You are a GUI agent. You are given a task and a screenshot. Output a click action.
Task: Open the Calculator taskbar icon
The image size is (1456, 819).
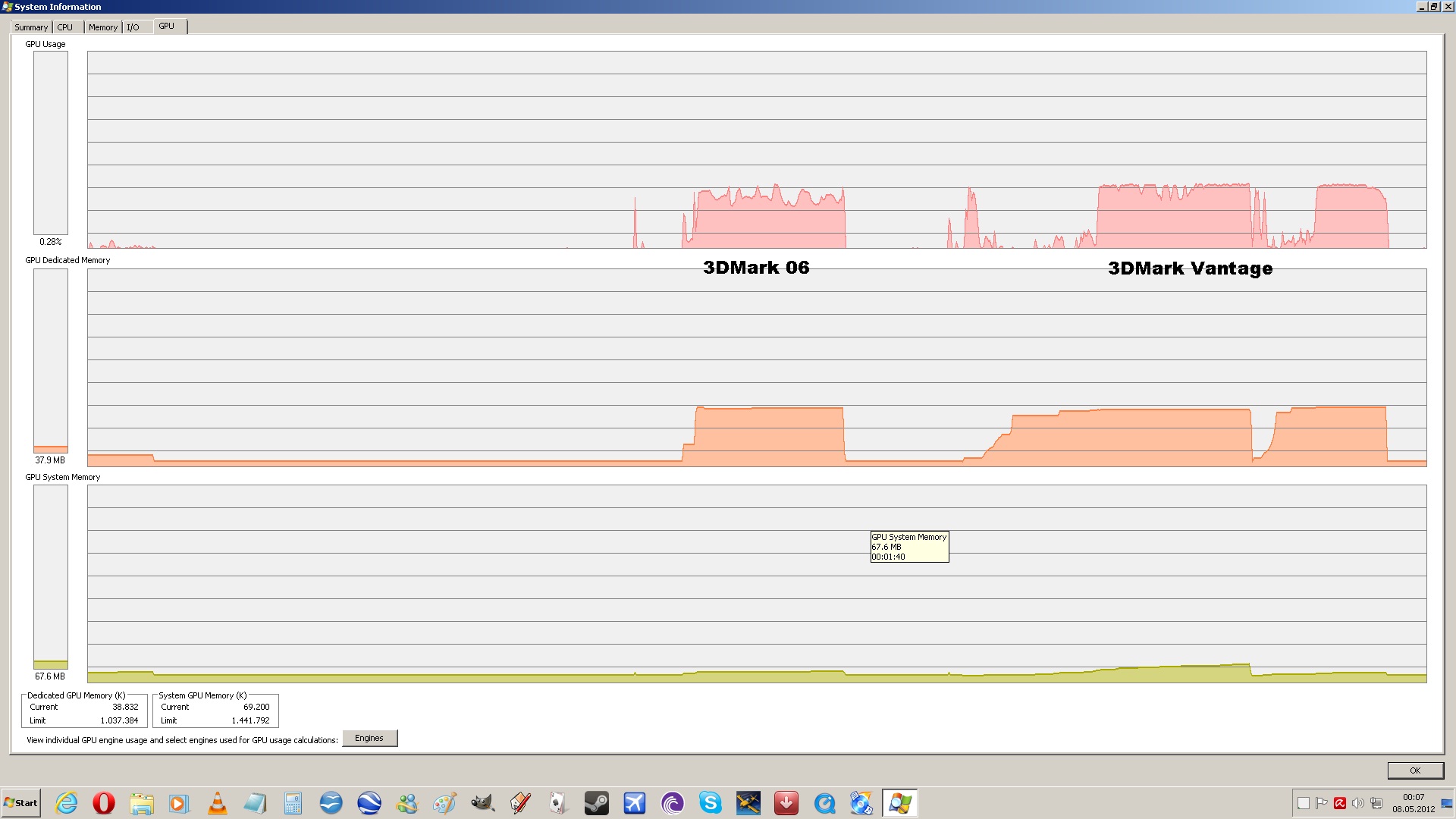pos(293,803)
